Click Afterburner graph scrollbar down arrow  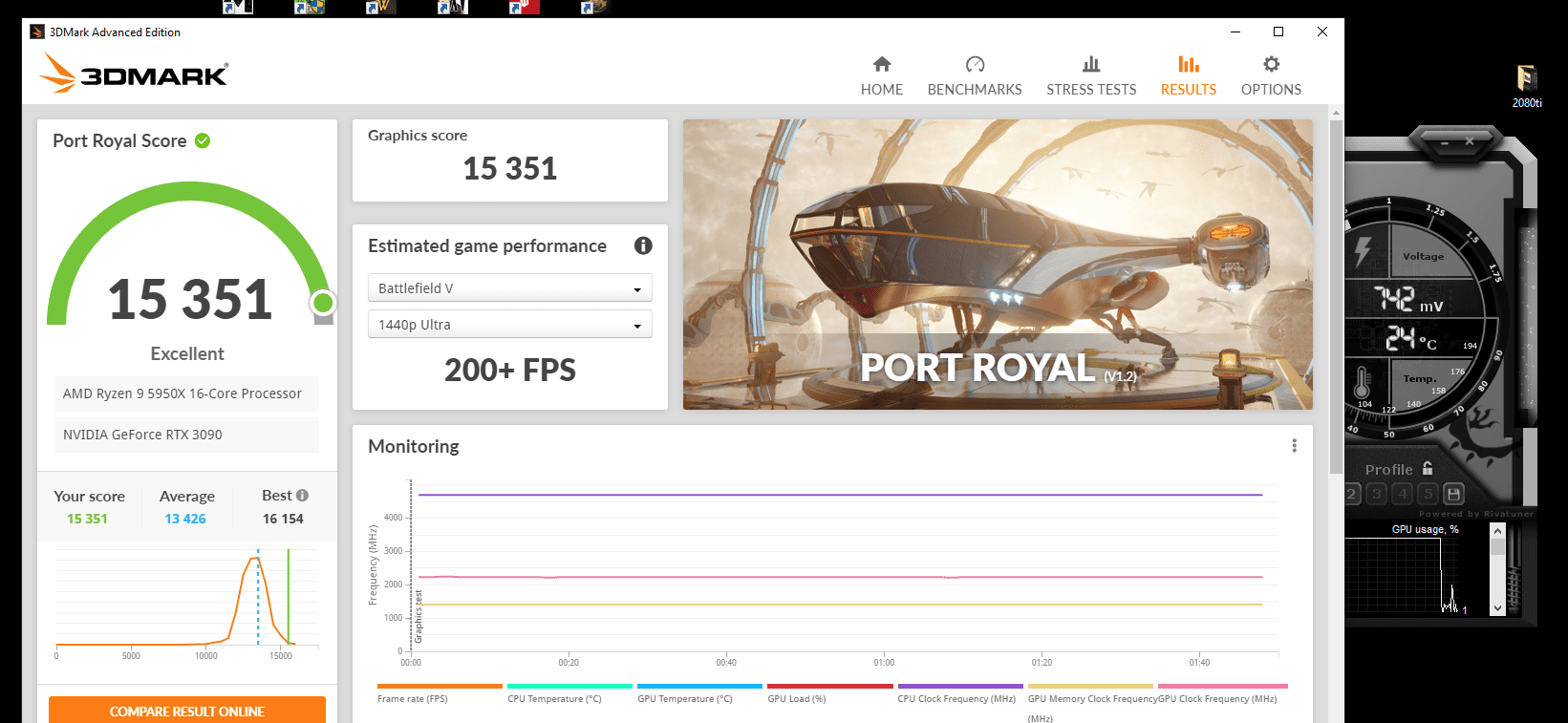coord(1497,607)
